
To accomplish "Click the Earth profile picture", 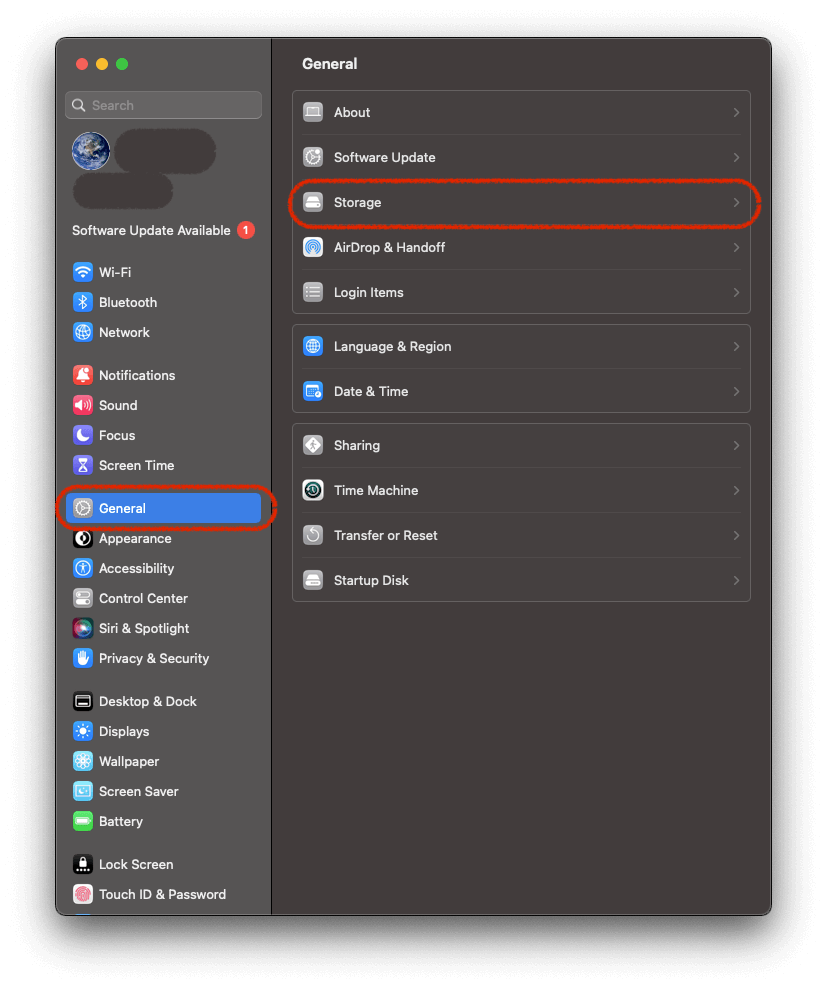I will pyautogui.click(x=91, y=151).
